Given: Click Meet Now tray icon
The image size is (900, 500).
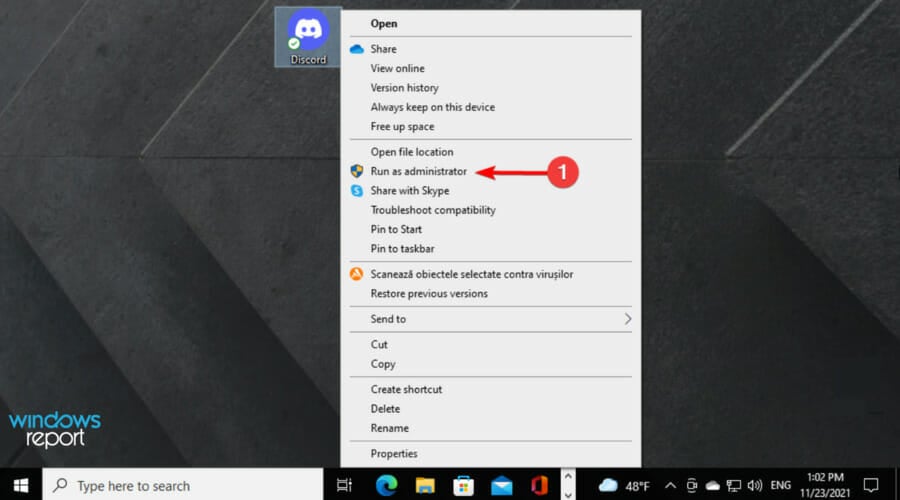Looking at the screenshot, I should point(692,486).
